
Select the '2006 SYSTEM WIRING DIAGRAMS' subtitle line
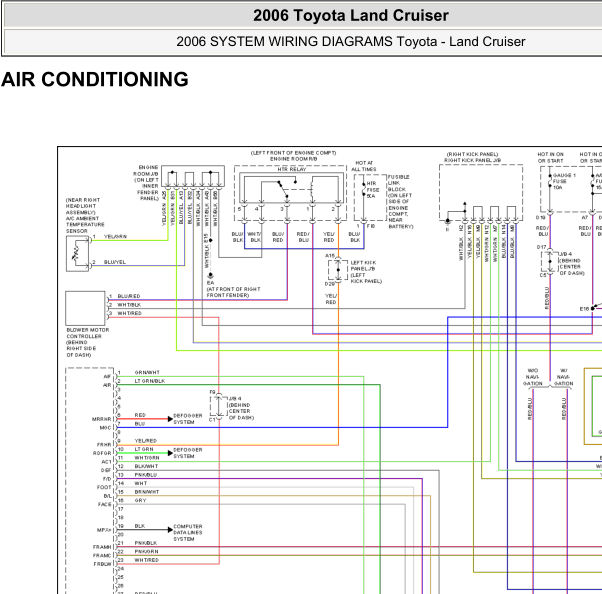point(351,41)
